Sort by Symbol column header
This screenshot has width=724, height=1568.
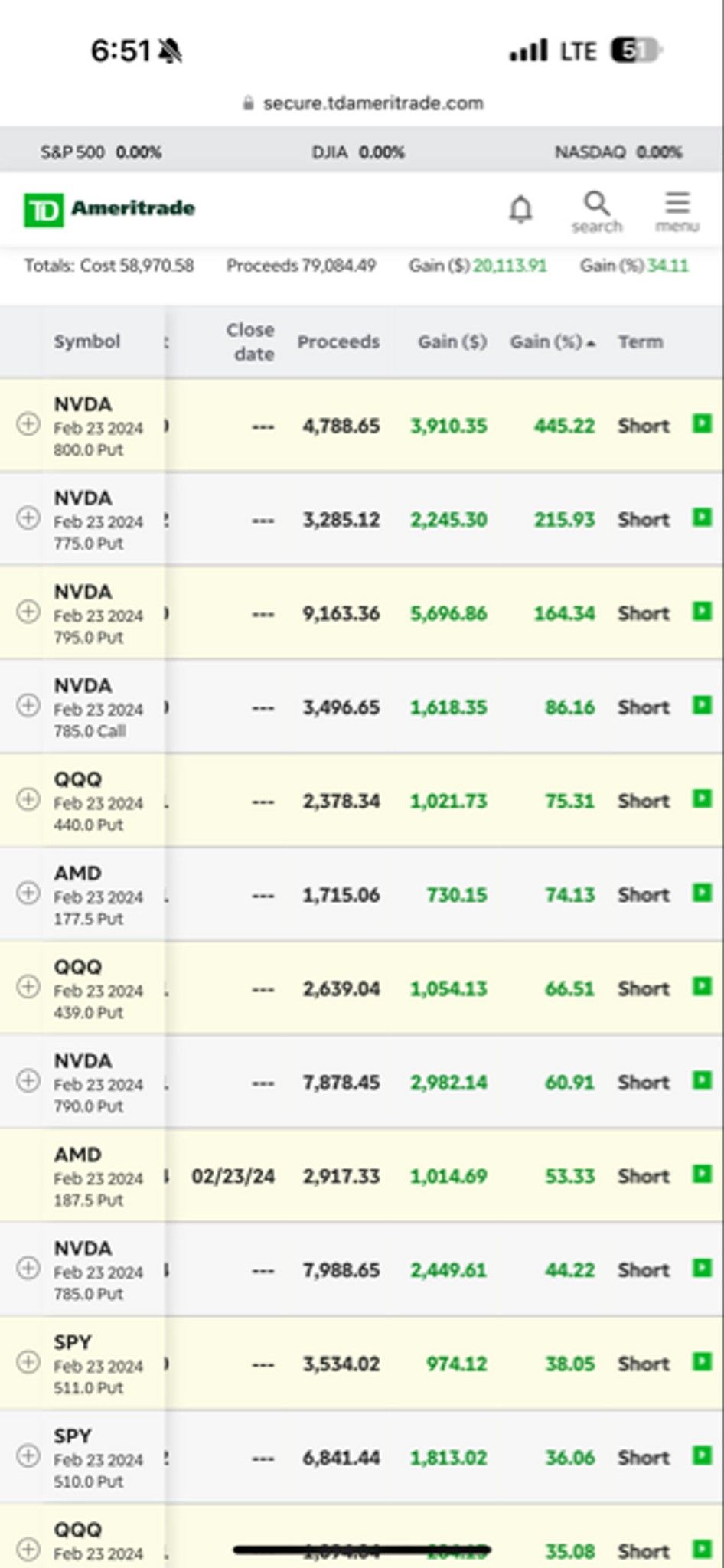pyautogui.click(x=86, y=341)
